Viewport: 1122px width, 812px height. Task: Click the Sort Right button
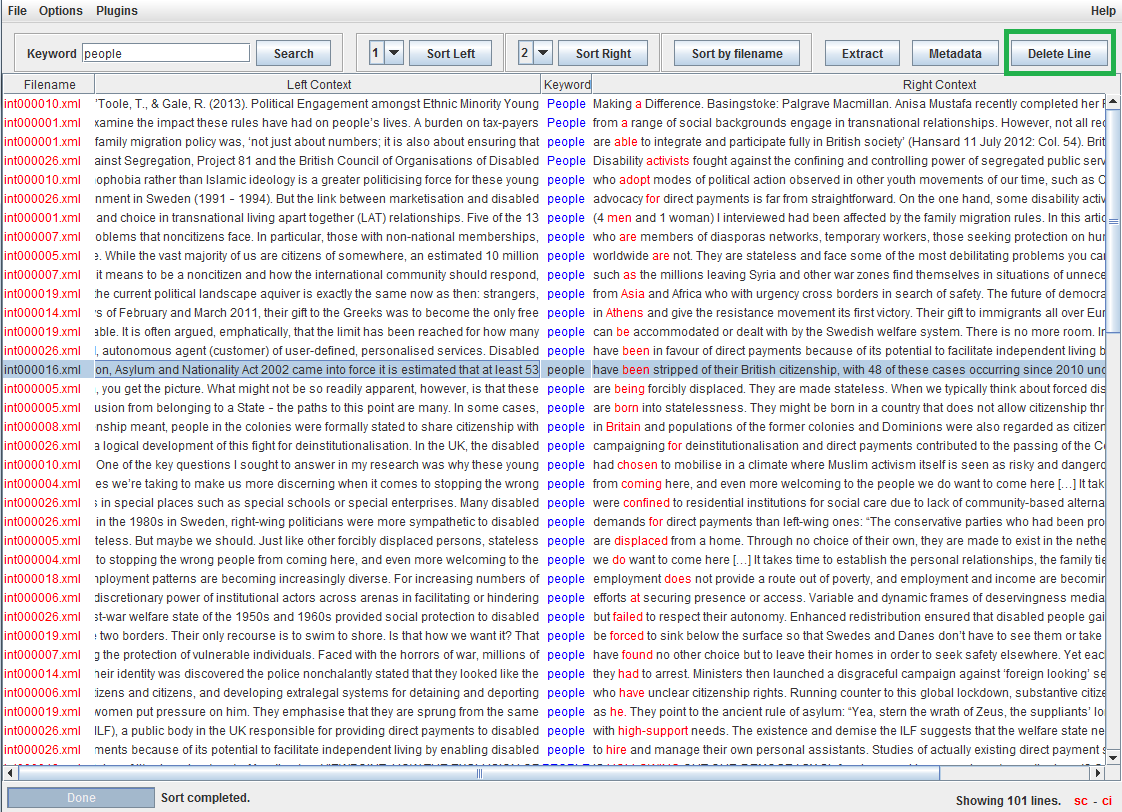coord(603,54)
